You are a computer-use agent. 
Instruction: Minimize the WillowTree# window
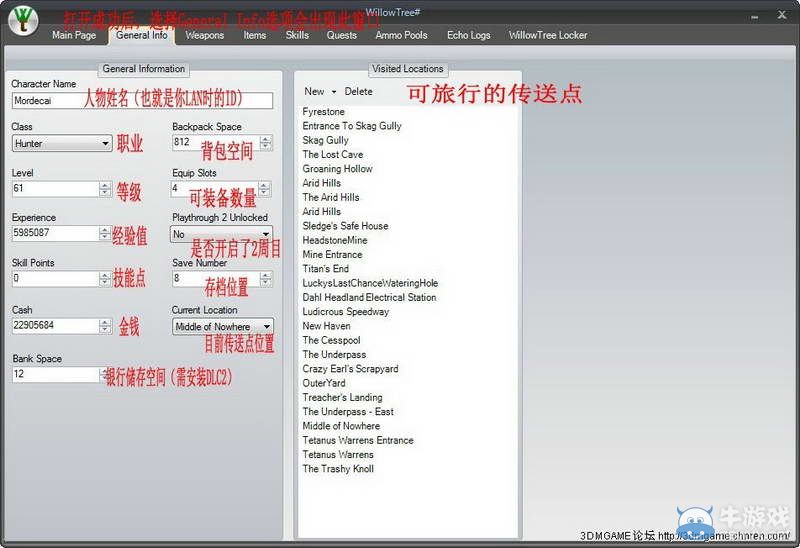click(x=755, y=16)
